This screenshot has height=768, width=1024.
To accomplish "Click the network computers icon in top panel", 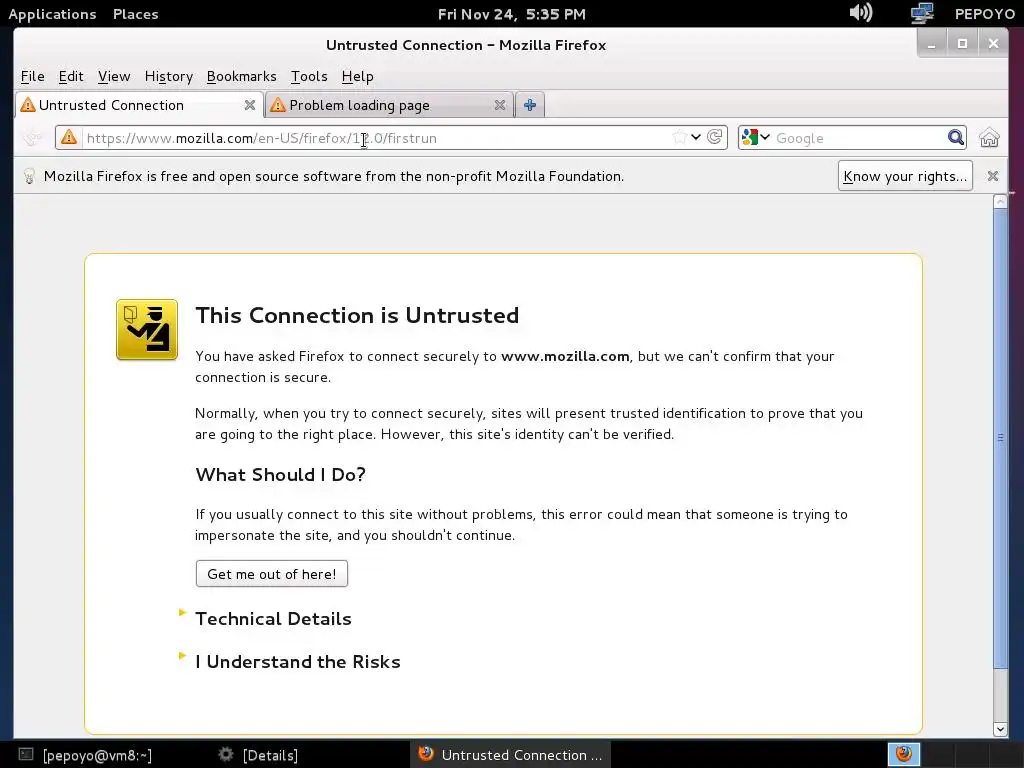I will (x=922, y=13).
